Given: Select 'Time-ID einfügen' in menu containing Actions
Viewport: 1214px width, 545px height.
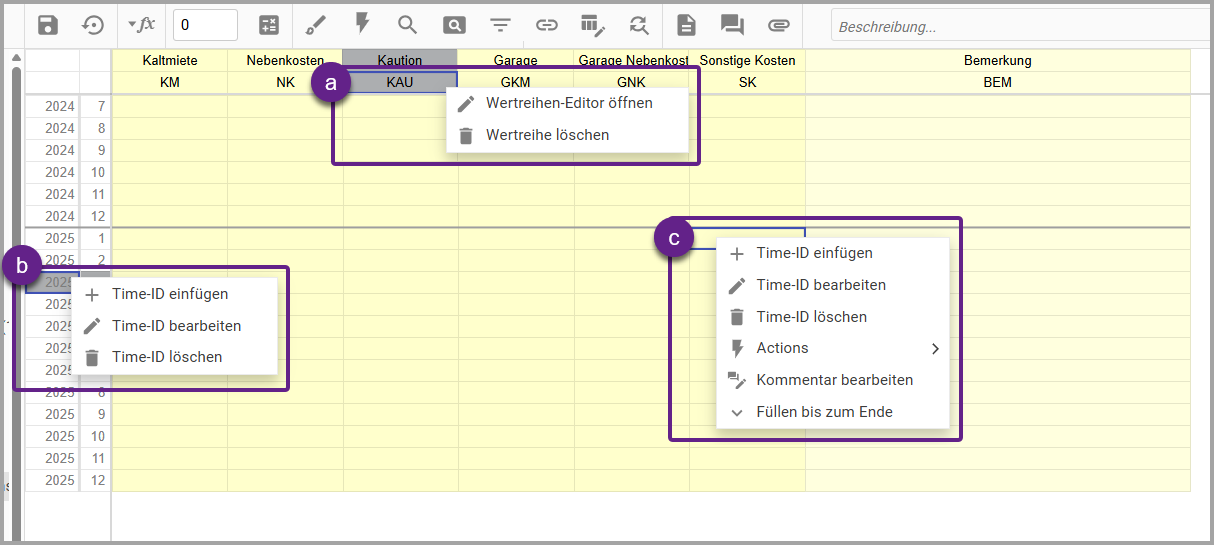Looking at the screenshot, I should [832, 253].
